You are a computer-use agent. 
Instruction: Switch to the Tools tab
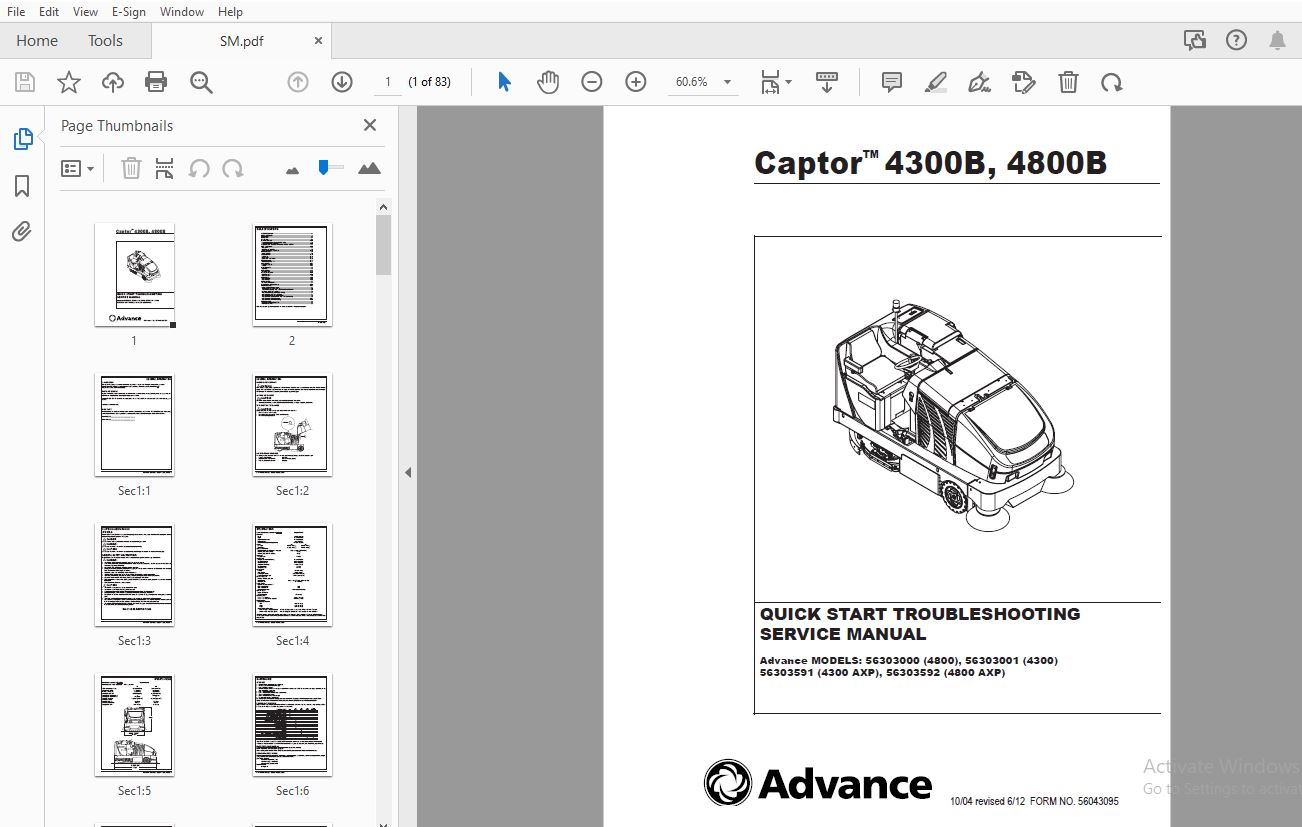click(105, 41)
